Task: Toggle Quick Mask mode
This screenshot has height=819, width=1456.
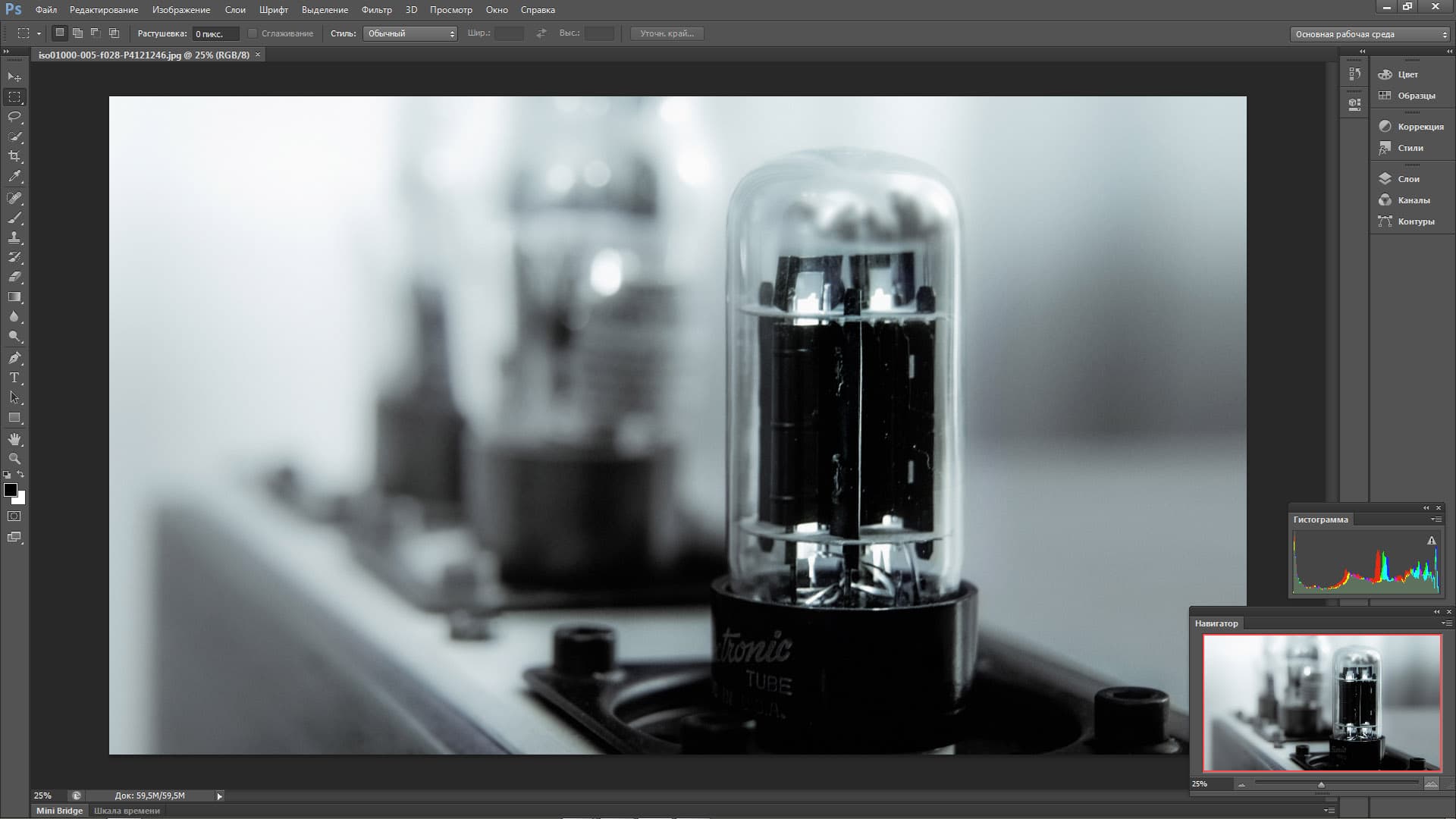Action: pyautogui.click(x=14, y=516)
